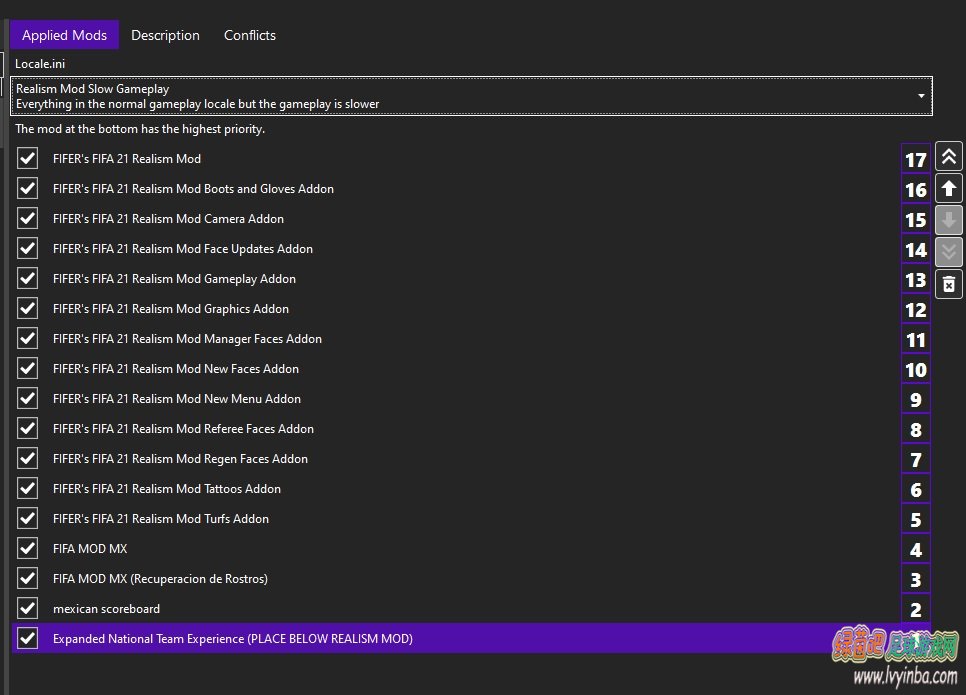
Task: Uncheck the plain FIFA MOD MX checkbox
Action: click(x=28, y=548)
